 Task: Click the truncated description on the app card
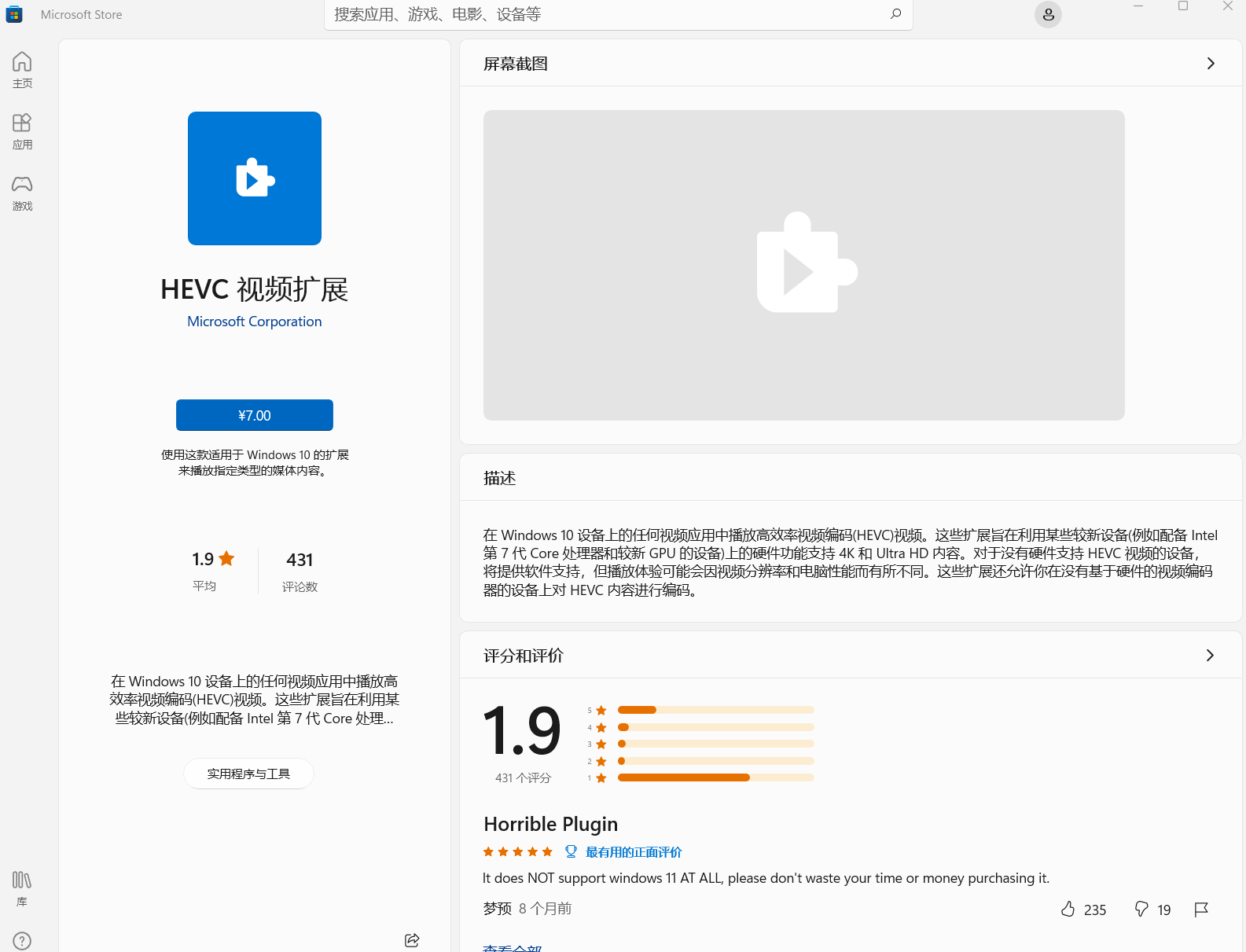click(255, 700)
